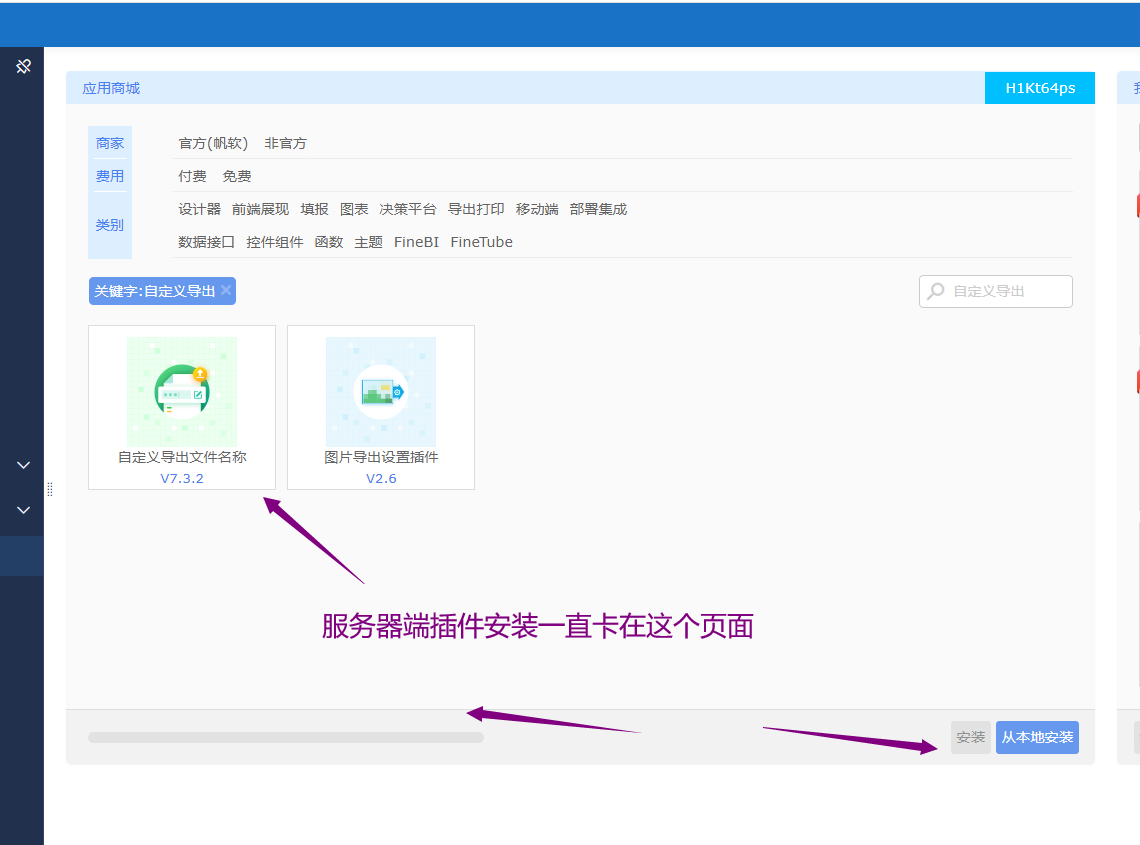
Task: Click the pin icon in the sidebar
Action: [x=23, y=66]
